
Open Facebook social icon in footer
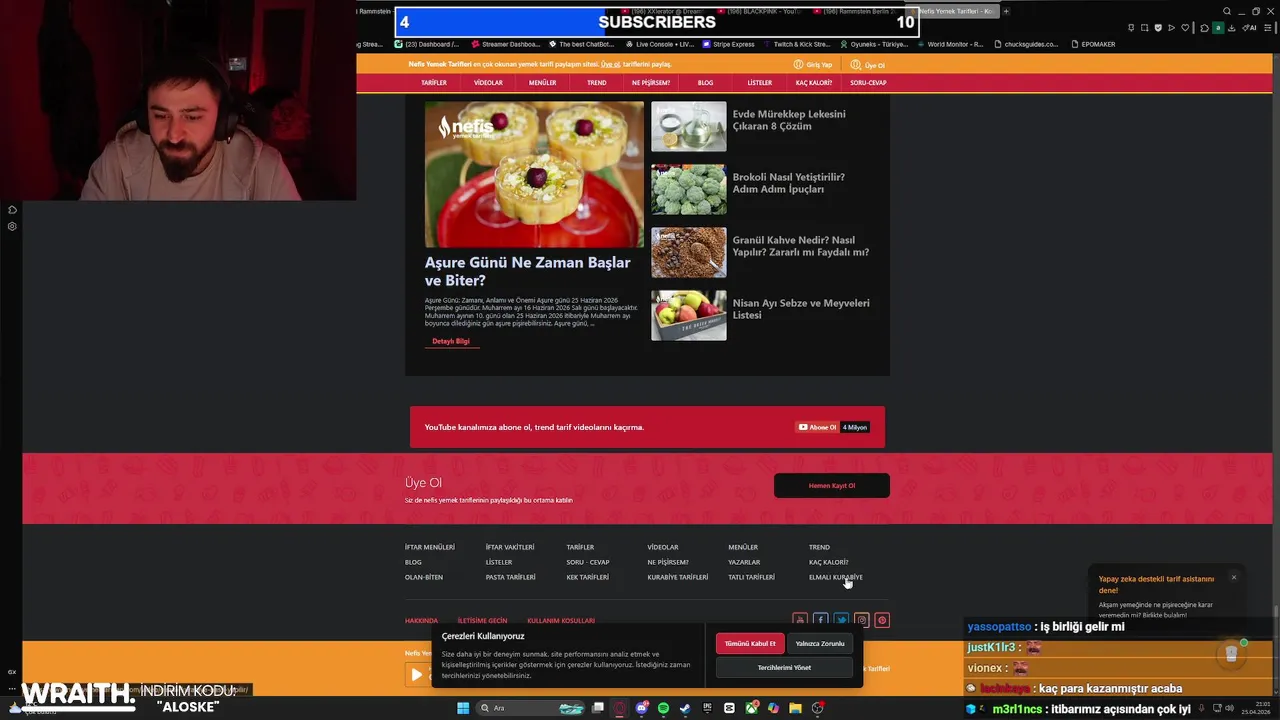coord(820,620)
